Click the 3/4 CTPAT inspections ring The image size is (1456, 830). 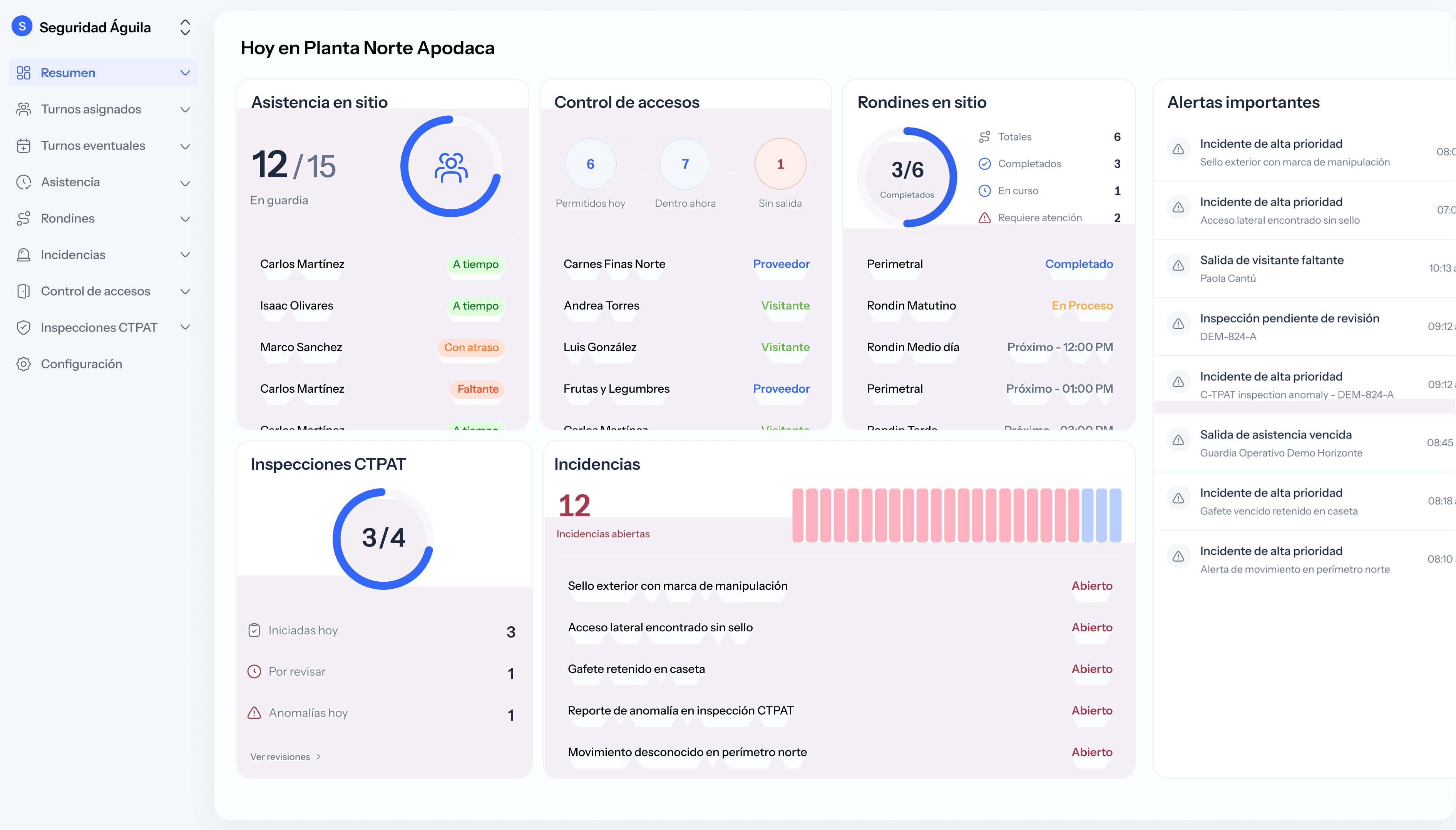click(384, 539)
